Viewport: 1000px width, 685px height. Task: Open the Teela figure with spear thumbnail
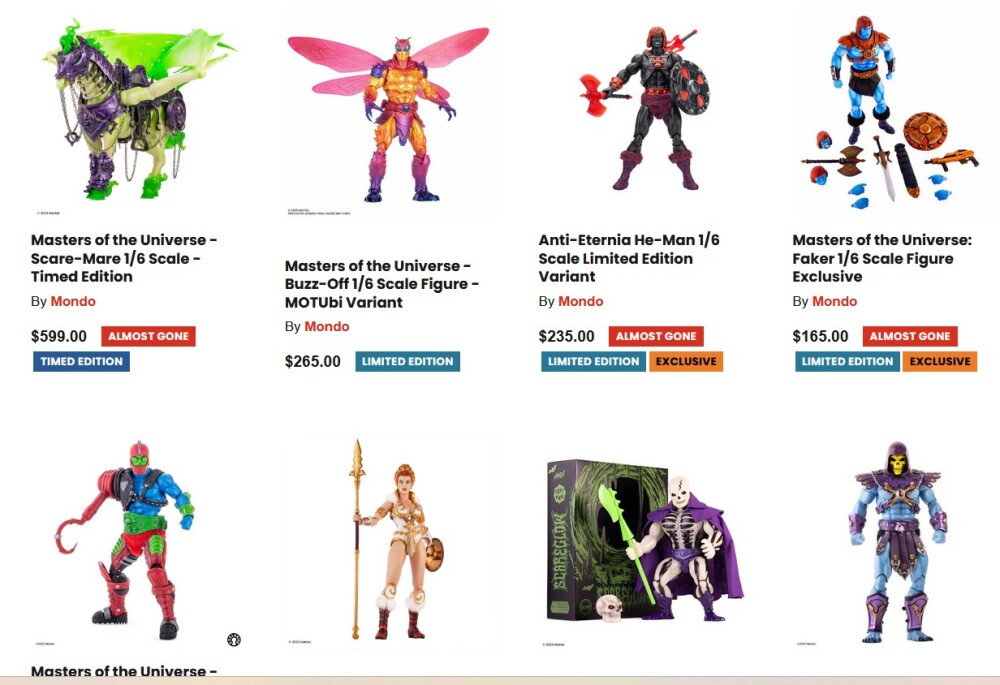point(390,542)
